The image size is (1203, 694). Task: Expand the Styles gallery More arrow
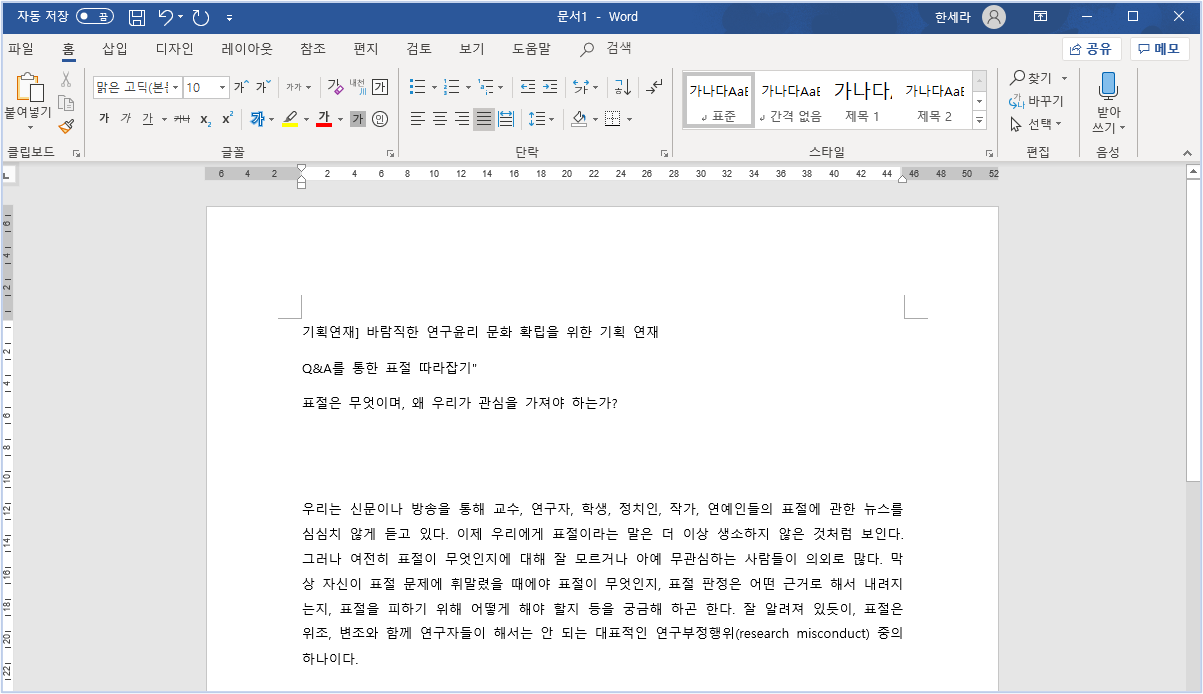(979, 121)
